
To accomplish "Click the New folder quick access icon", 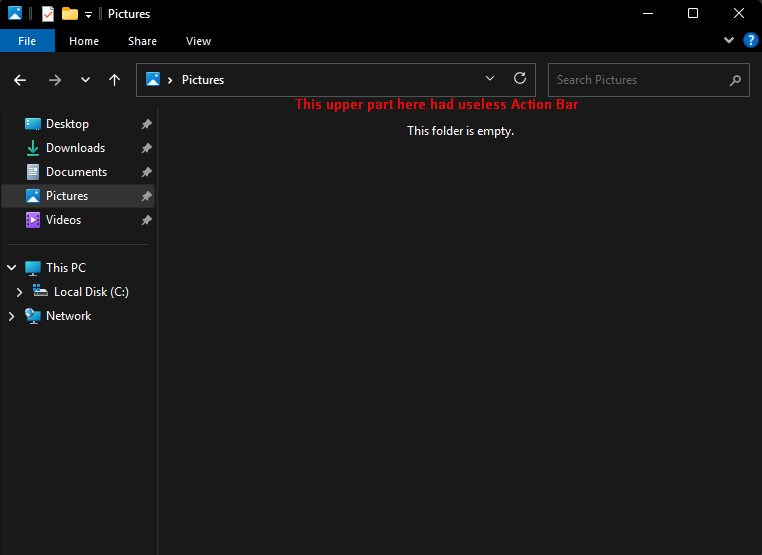I will point(70,14).
